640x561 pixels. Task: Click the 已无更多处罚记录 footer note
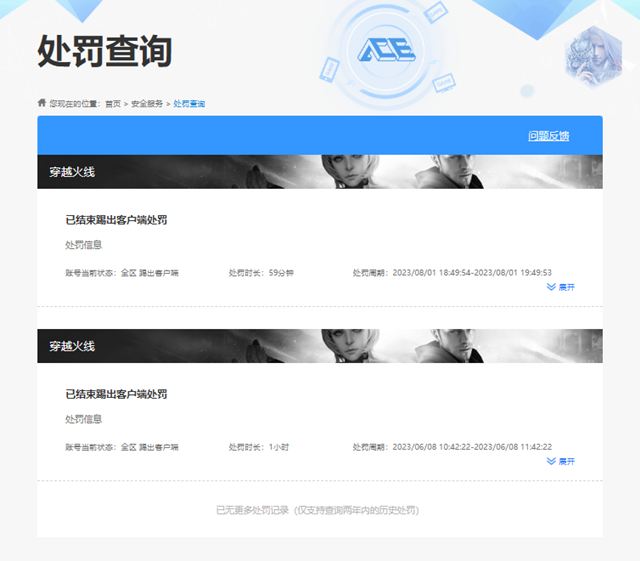tap(318, 510)
